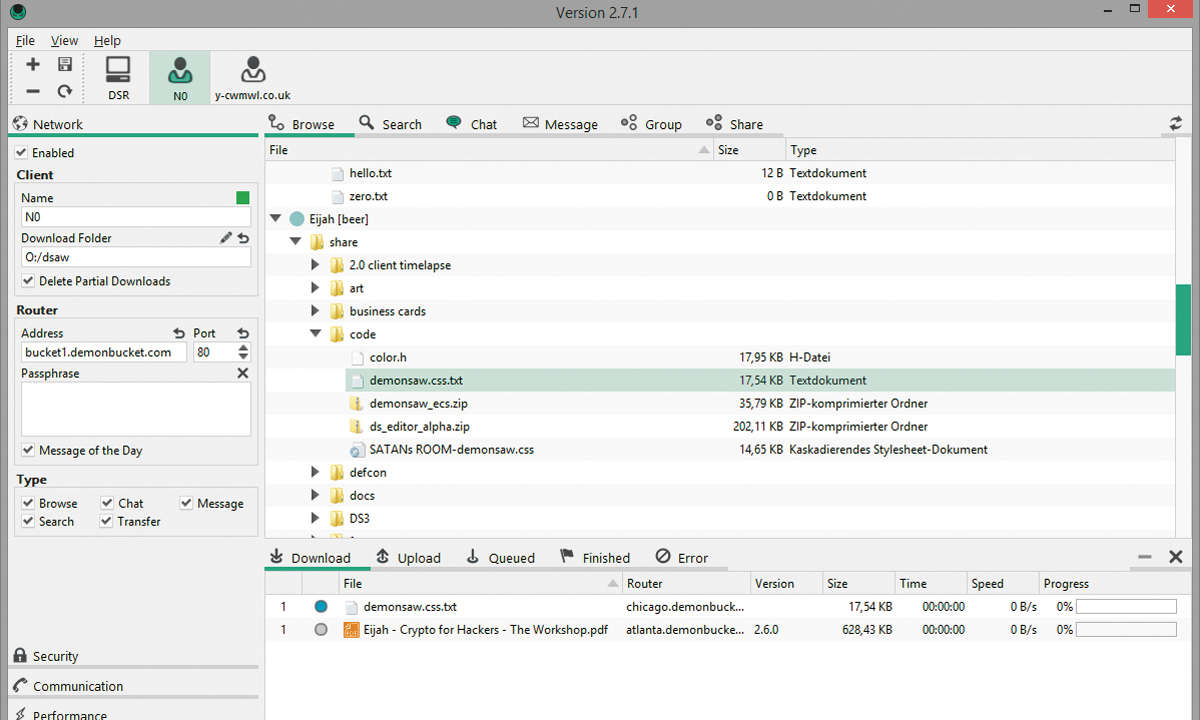This screenshot has height=720, width=1200.
Task: Open the Finished transfer tab
Action: click(594, 557)
